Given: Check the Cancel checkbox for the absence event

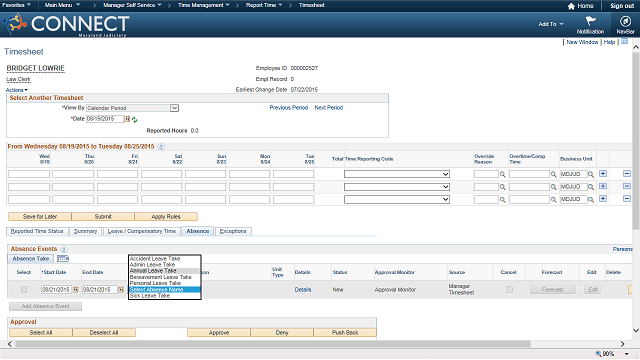Looking at the screenshot, I should [509, 289].
